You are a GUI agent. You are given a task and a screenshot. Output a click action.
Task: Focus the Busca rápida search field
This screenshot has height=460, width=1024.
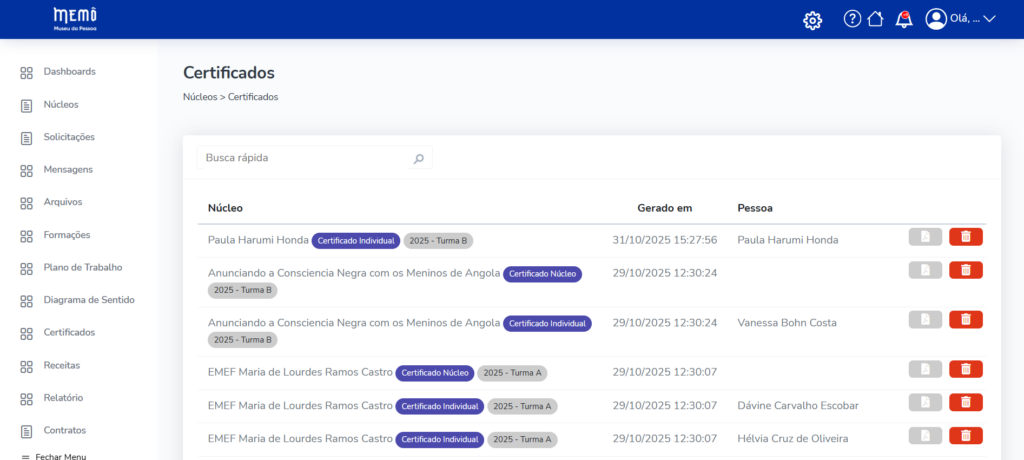click(x=304, y=158)
